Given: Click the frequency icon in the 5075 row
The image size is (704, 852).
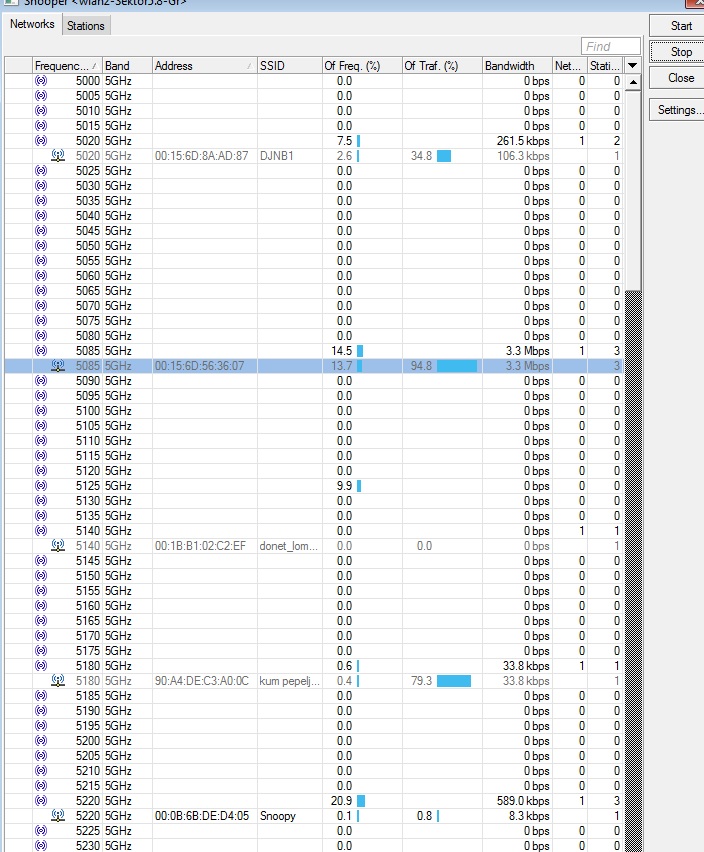Looking at the screenshot, I should [x=41, y=321].
